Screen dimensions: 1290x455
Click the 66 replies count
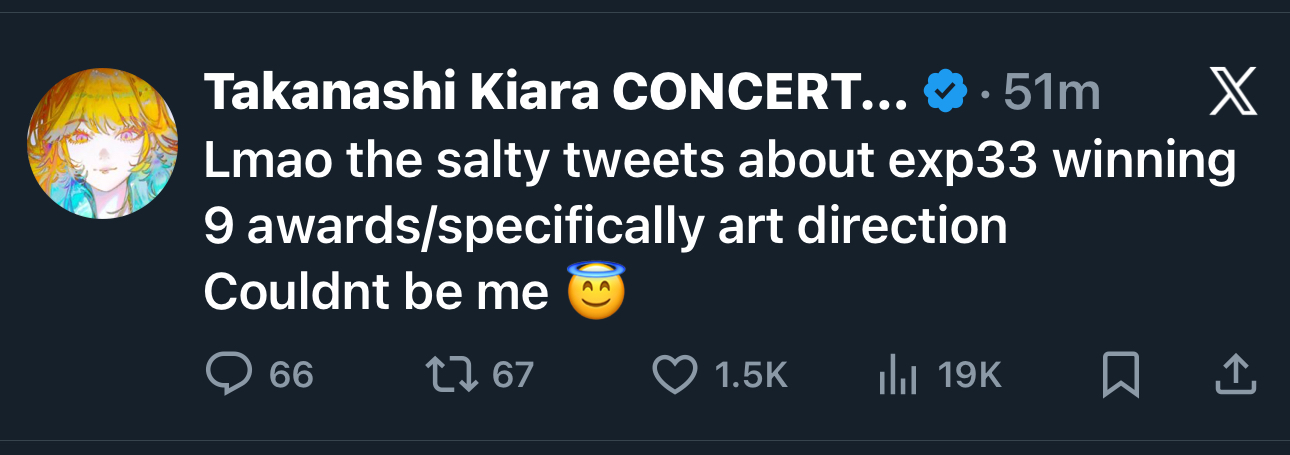pos(291,375)
